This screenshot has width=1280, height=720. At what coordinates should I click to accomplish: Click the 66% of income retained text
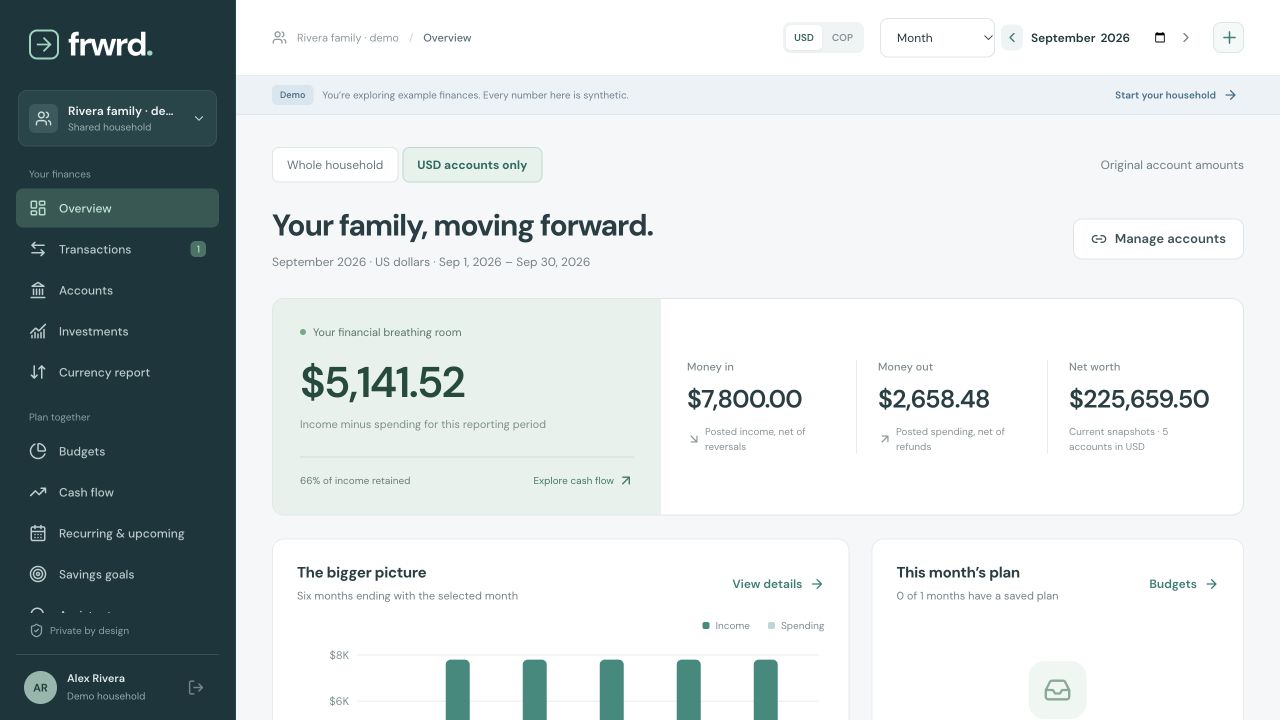pyautogui.click(x=355, y=481)
